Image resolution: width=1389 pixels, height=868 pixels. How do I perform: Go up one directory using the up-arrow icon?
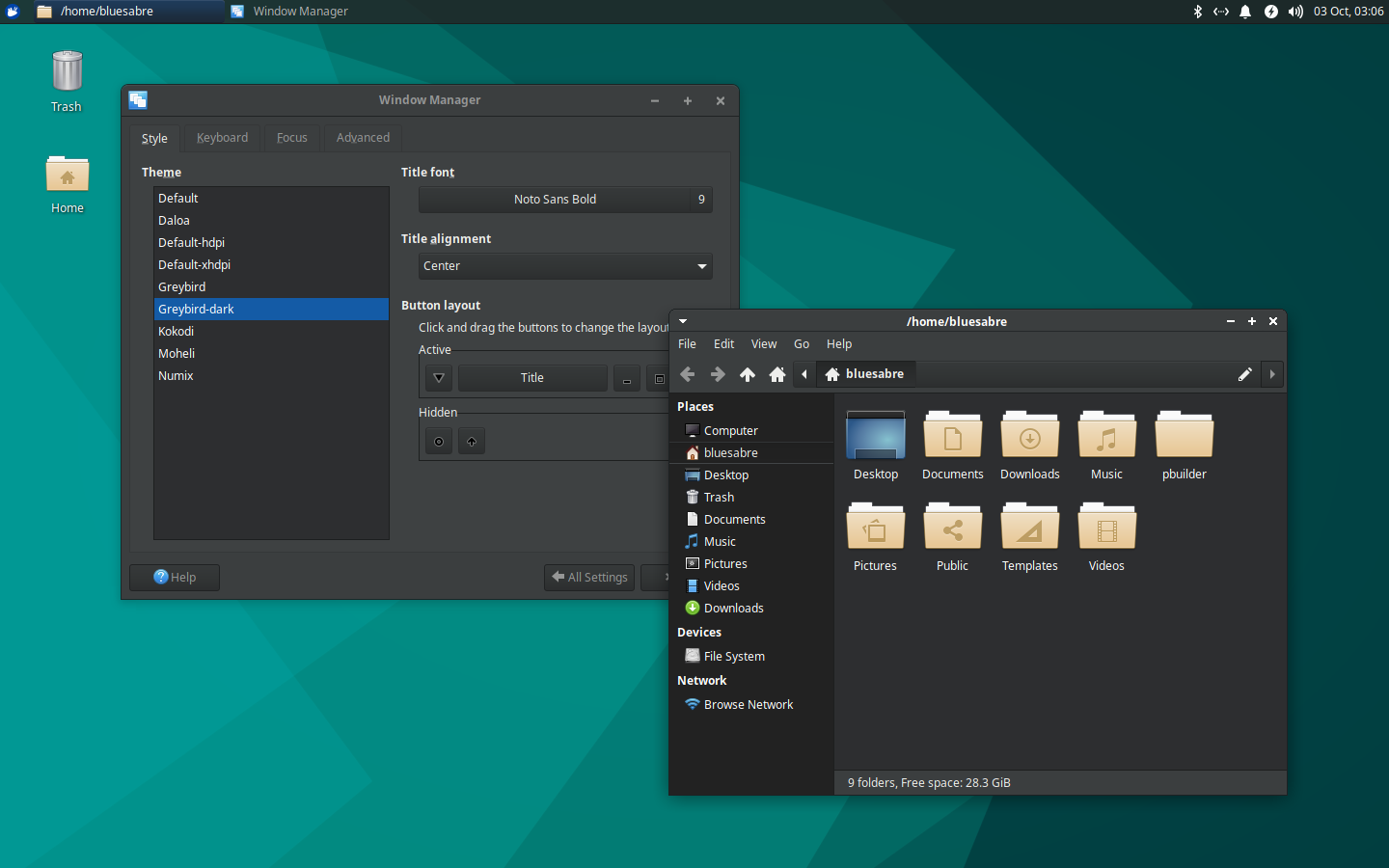pyautogui.click(x=748, y=374)
